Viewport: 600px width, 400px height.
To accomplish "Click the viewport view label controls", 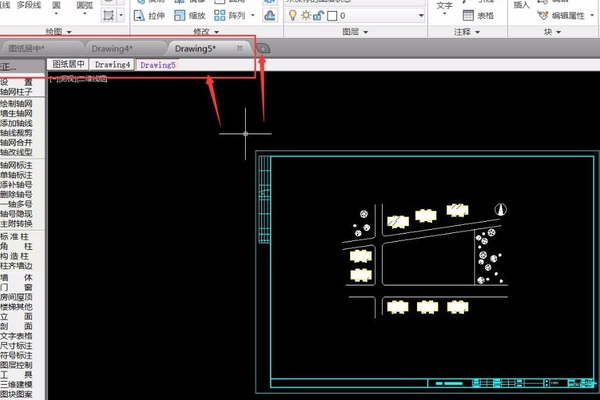I will click(x=78, y=79).
